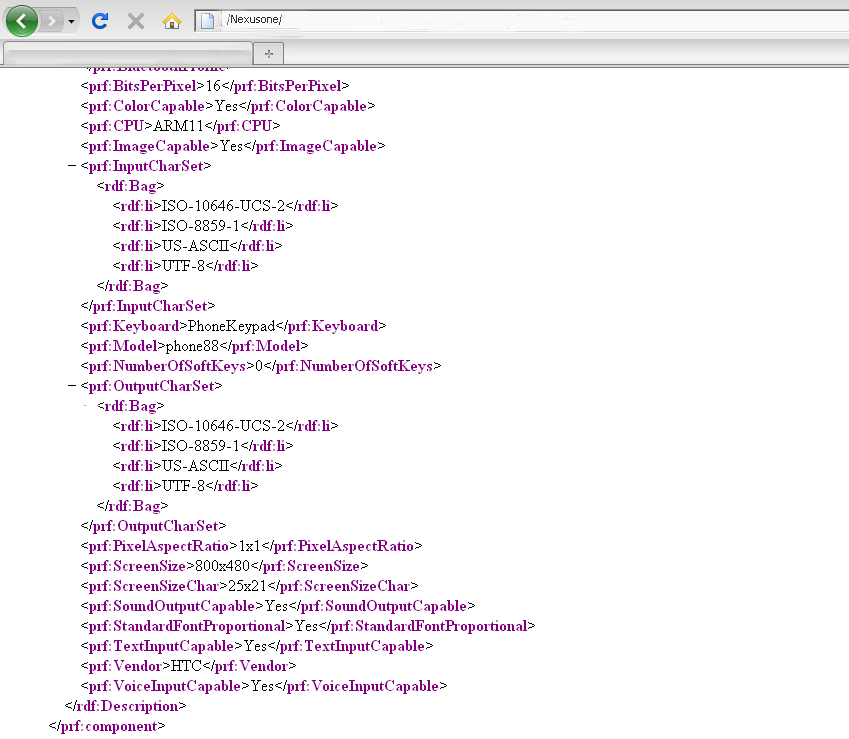
Task: Click the Vendor value HTC
Action: pyautogui.click(x=186, y=666)
